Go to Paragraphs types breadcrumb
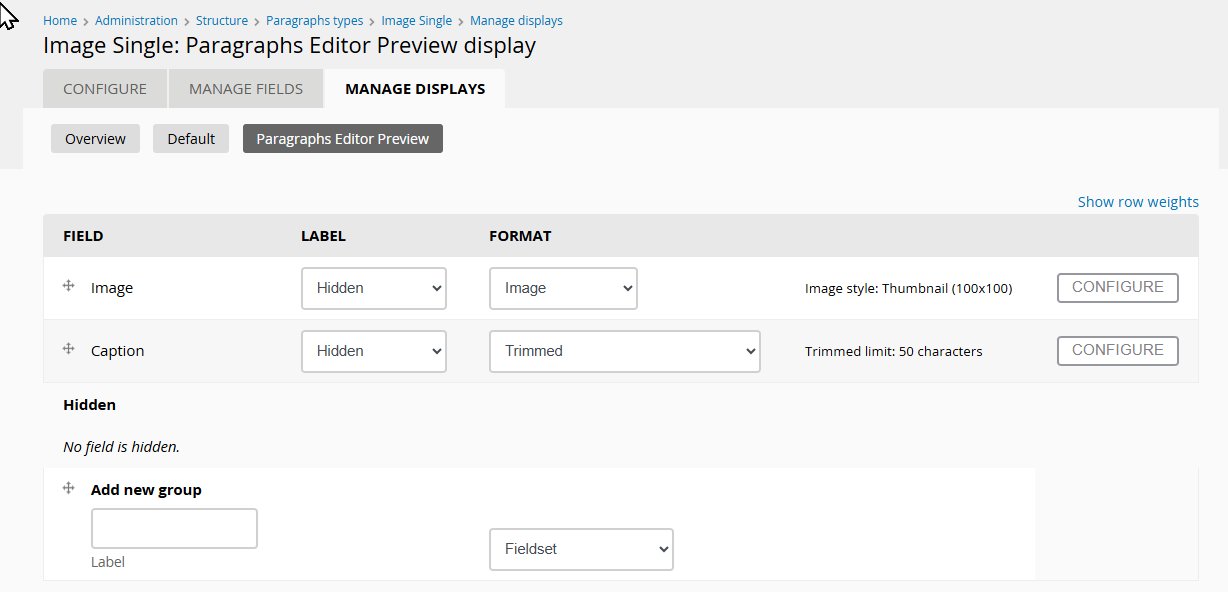 [314, 21]
